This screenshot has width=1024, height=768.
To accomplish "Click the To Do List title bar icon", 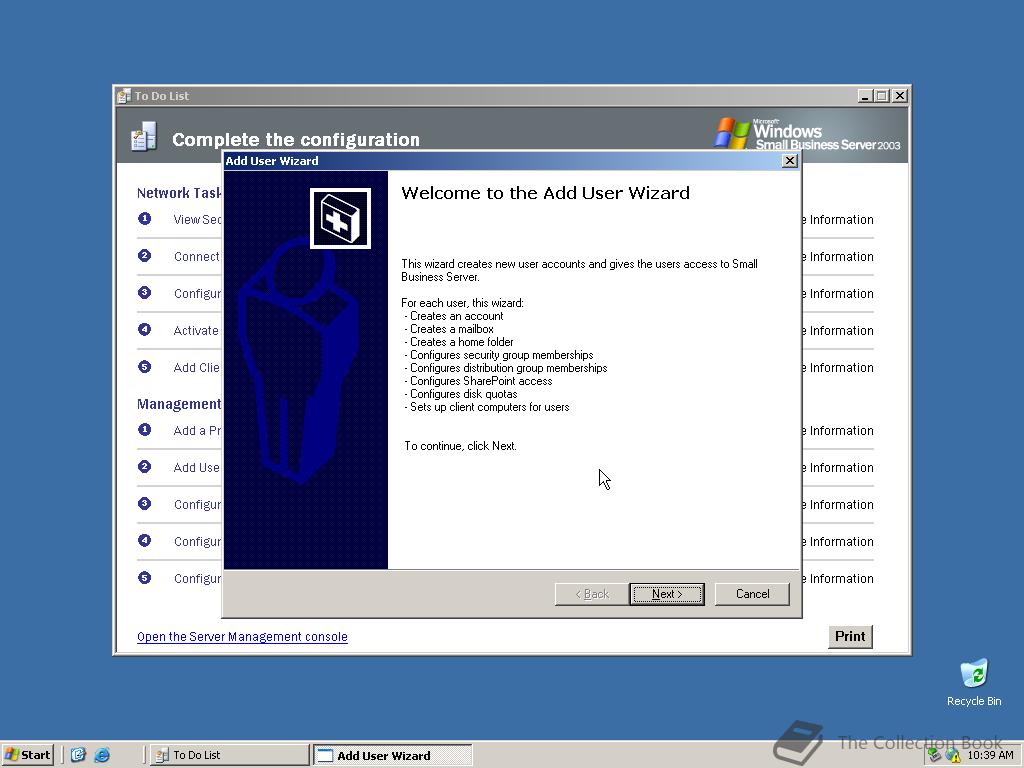I will coord(124,96).
